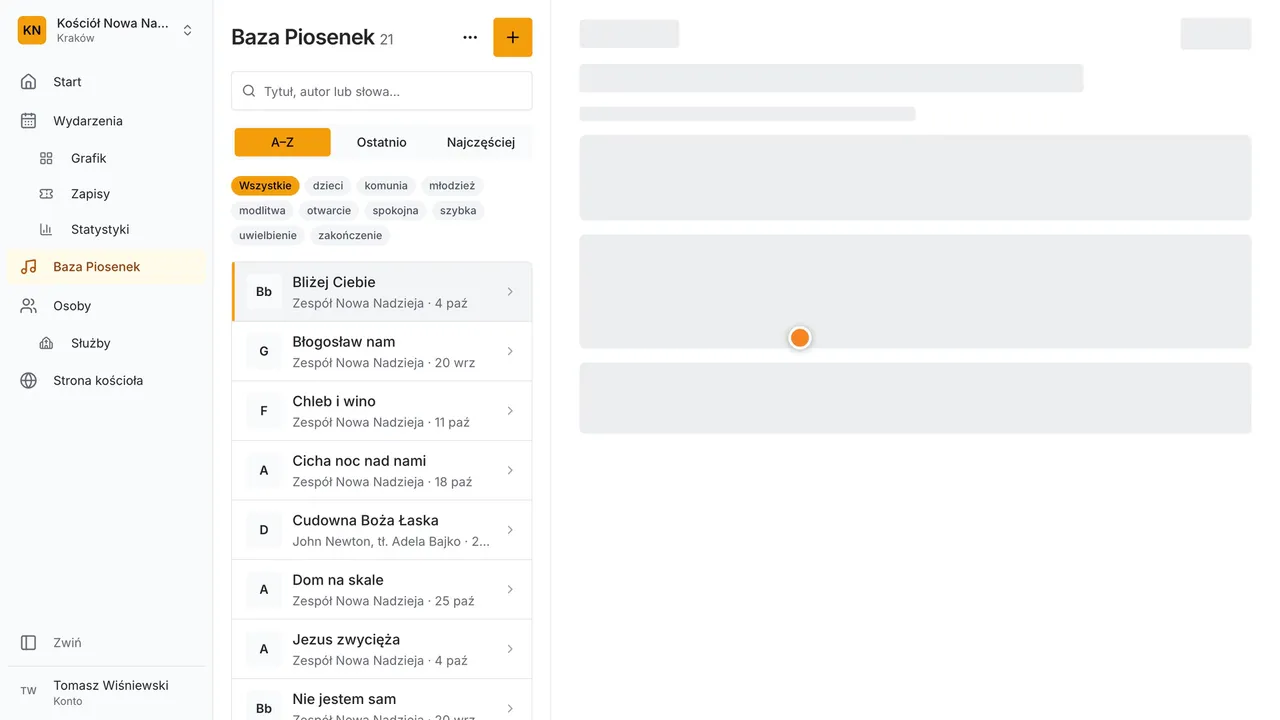Screen dimensions: 1280x720
Task: Toggle the młodzież tag filter
Action: pos(452,186)
